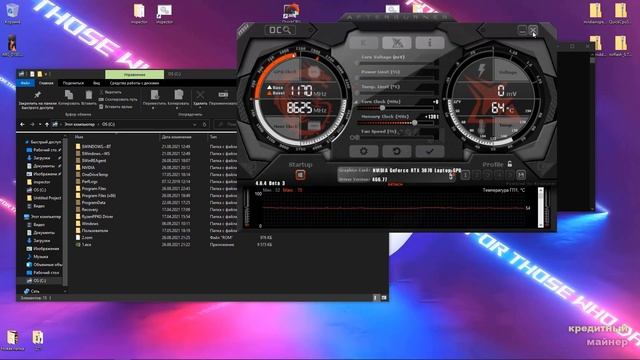Reset Afterburner settings to default

point(396,151)
